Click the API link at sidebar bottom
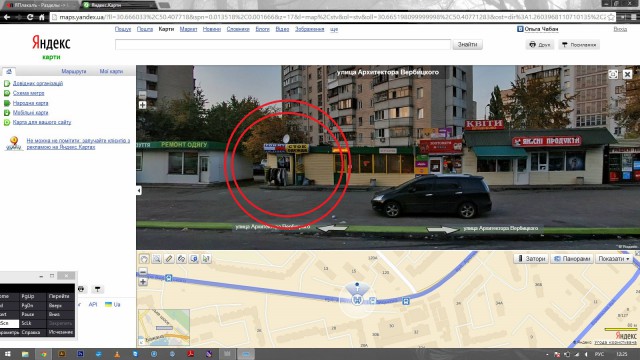 pyautogui.click(x=93, y=304)
